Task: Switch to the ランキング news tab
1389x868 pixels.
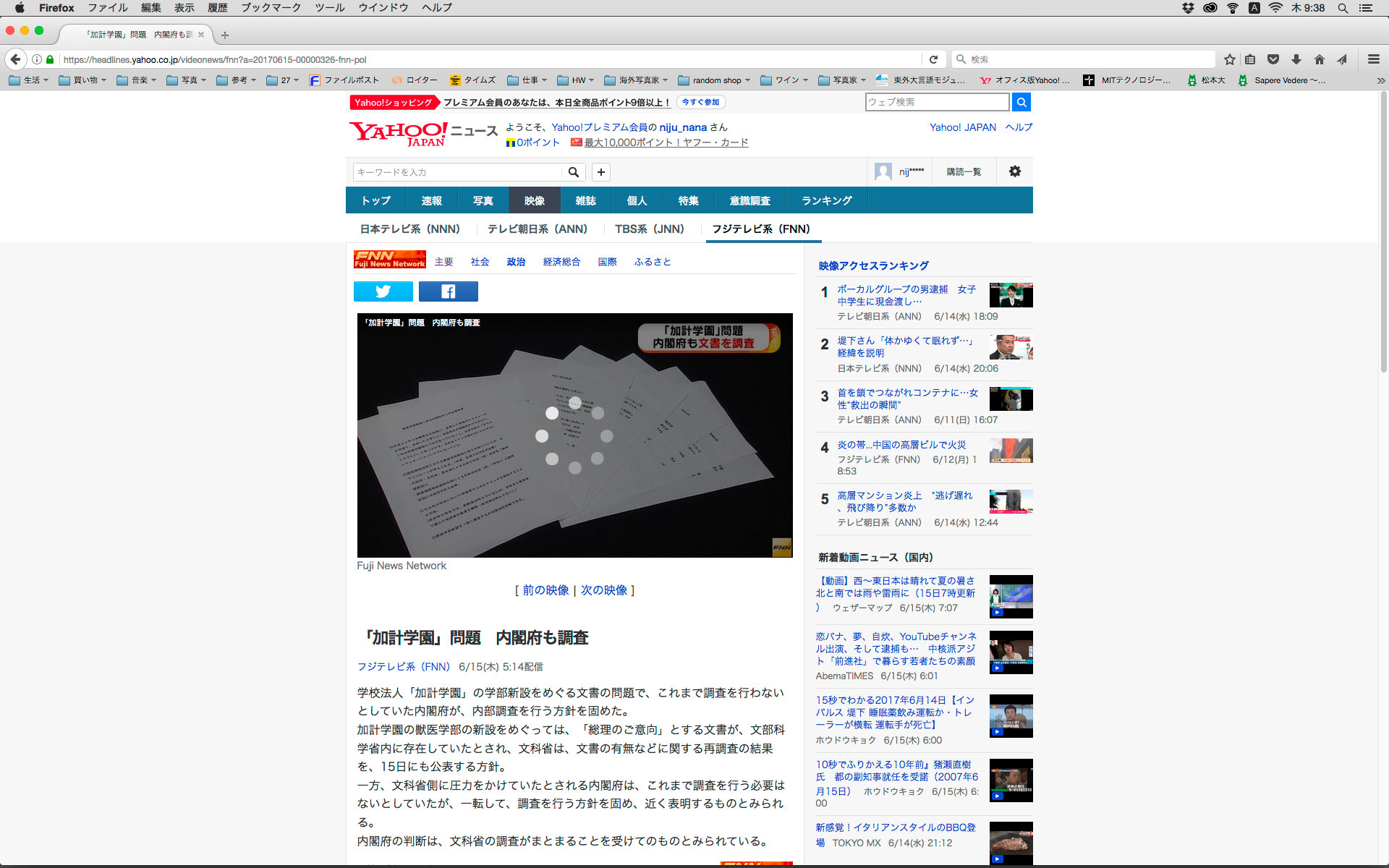Action: click(x=826, y=200)
